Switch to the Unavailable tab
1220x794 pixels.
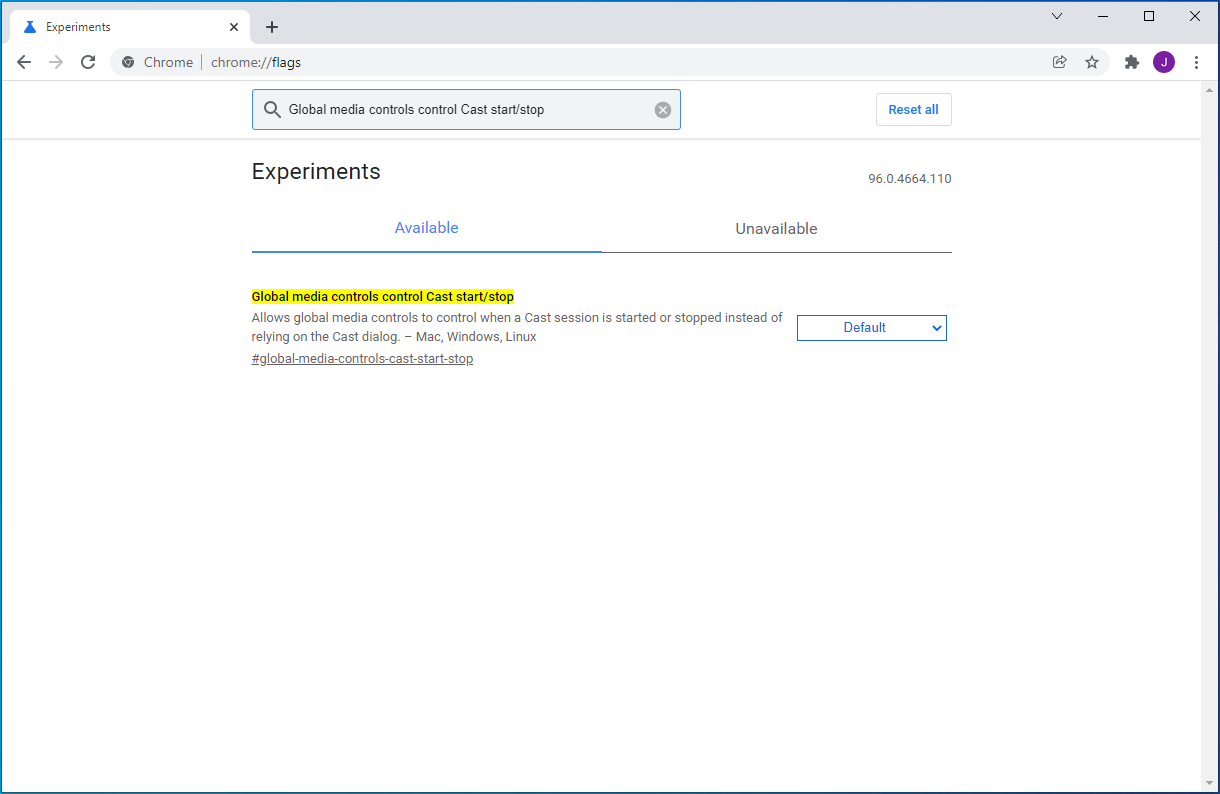point(776,229)
